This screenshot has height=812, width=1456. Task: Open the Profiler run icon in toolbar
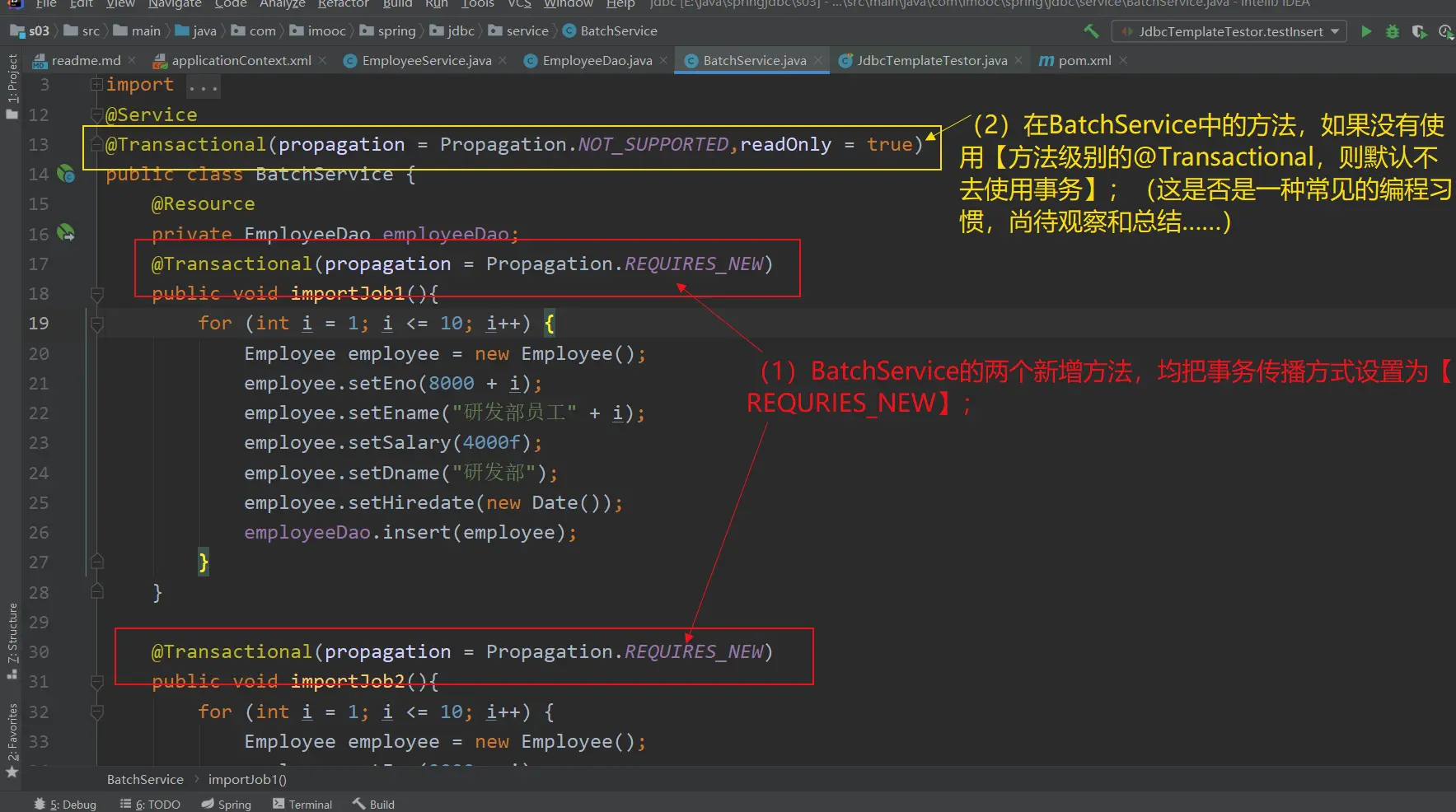point(1445,31)
